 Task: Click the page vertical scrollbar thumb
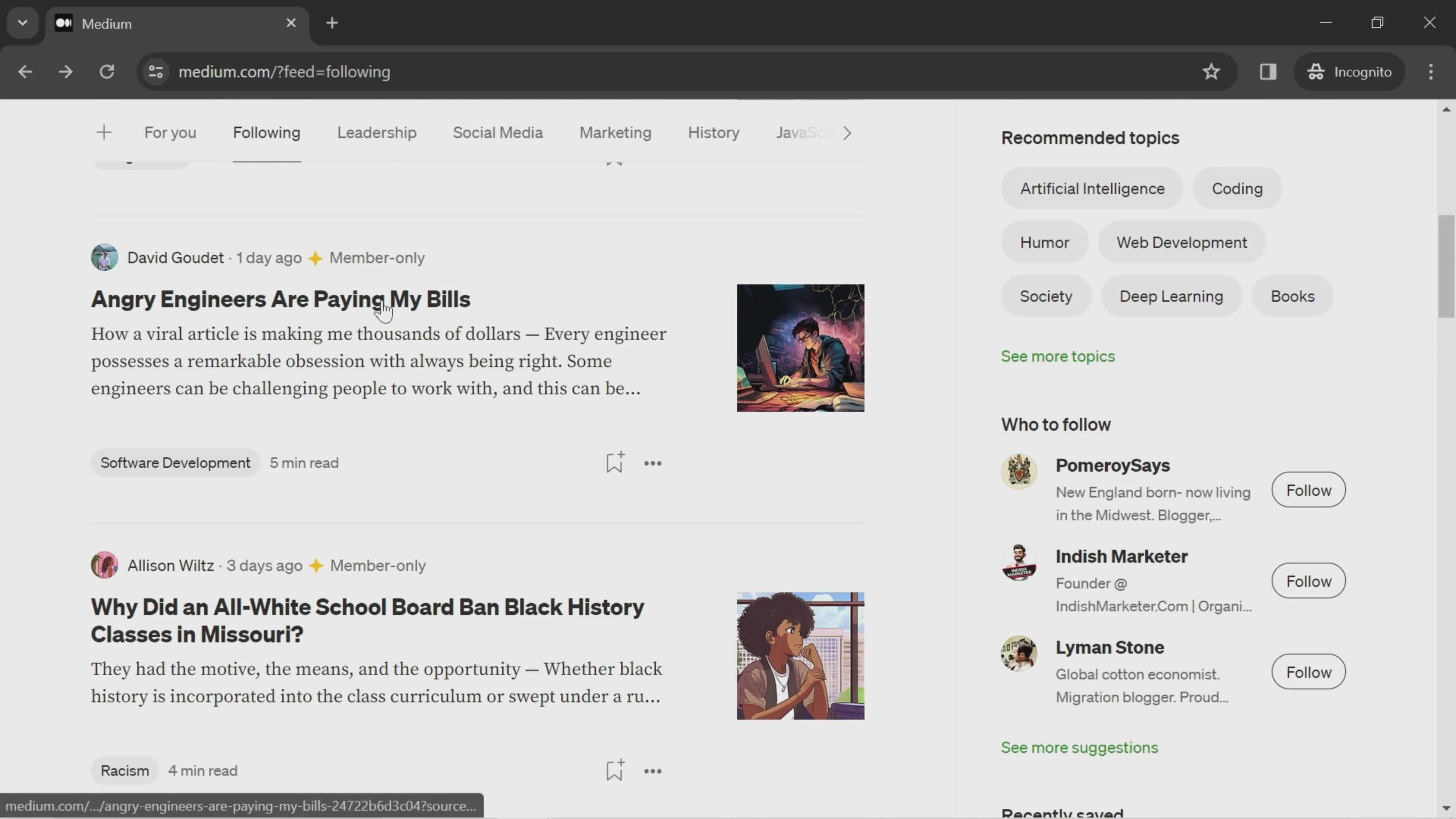point(1447,266)
